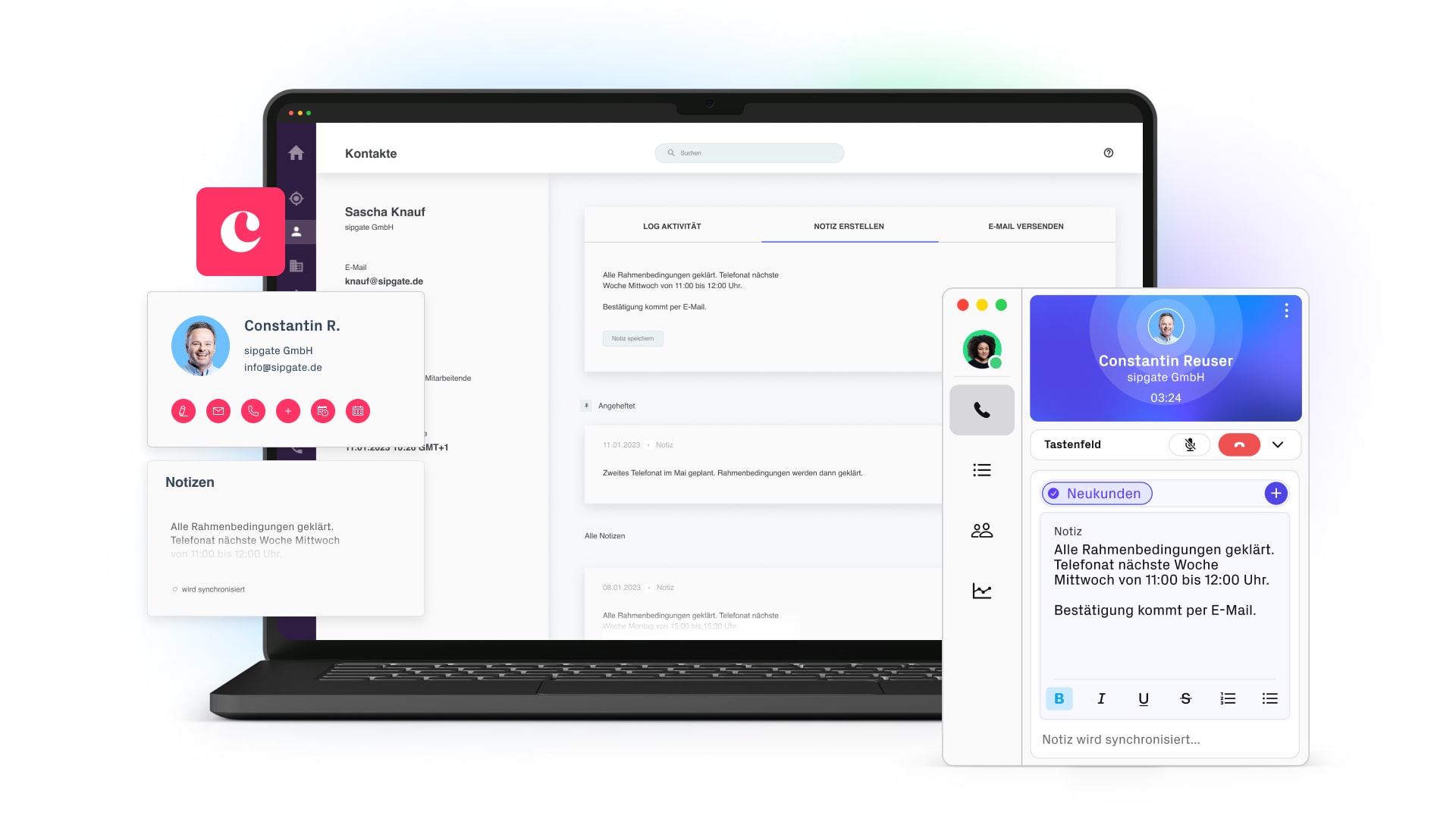
Task: Open the three-dot menu on call card
Action: click(1286, 311)
